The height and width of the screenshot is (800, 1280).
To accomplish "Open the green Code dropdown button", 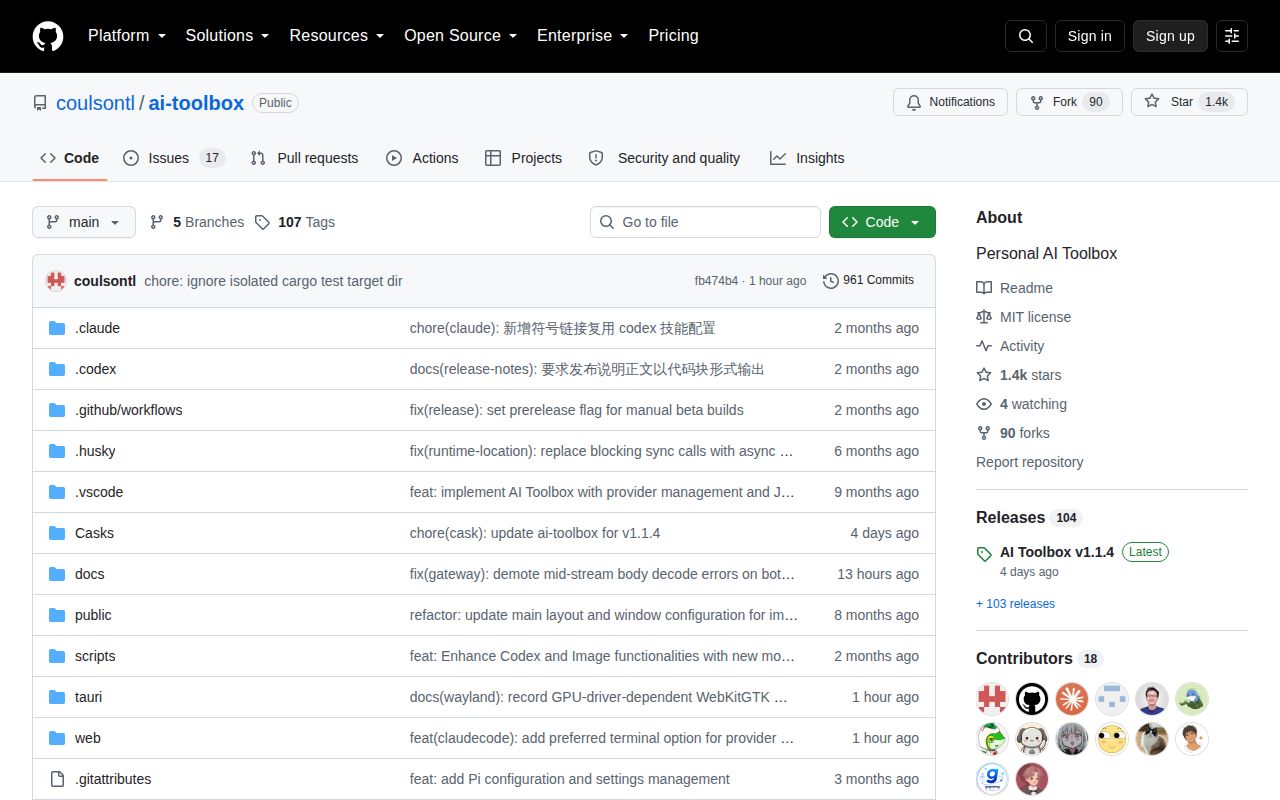I will [x=882, y=222].
